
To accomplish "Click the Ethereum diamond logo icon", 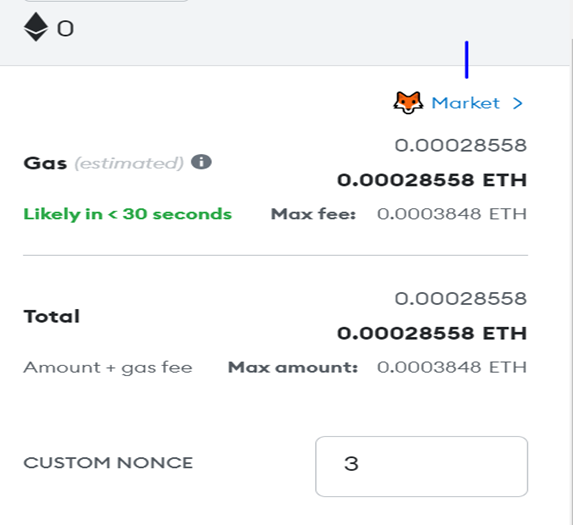I will point(36,27).
